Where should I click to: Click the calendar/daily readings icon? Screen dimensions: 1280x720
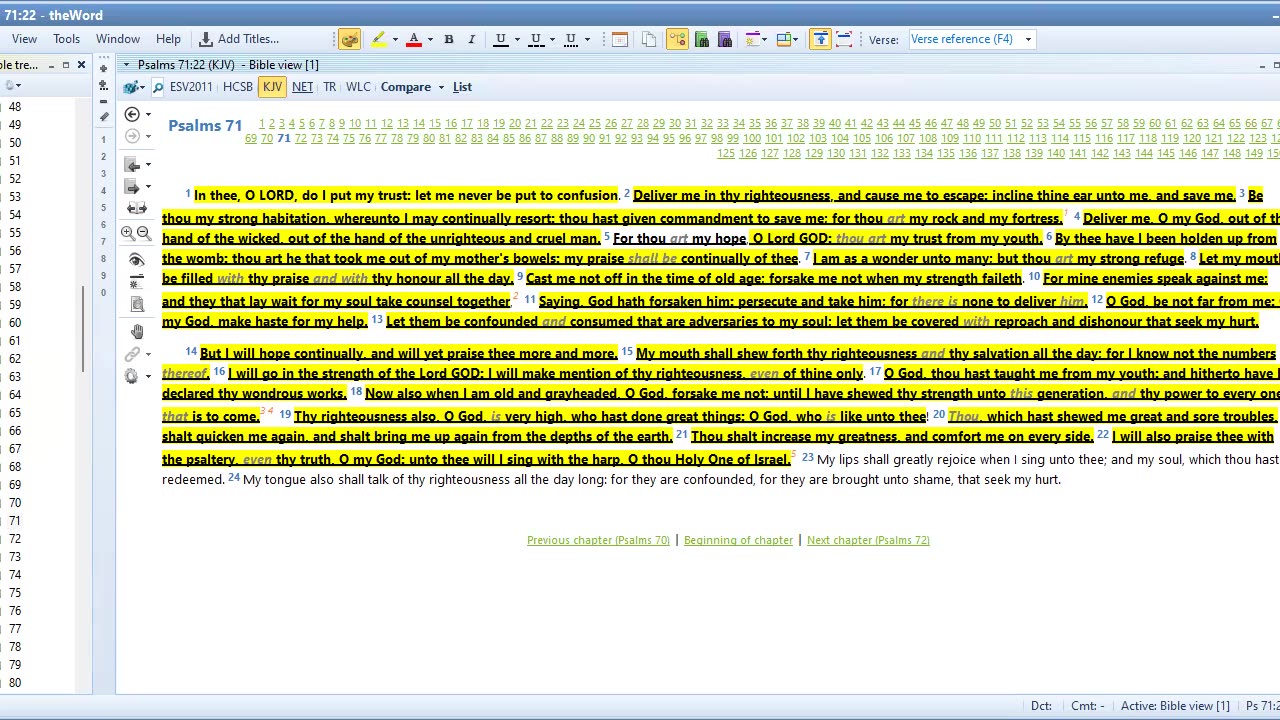tap(620, 39)
